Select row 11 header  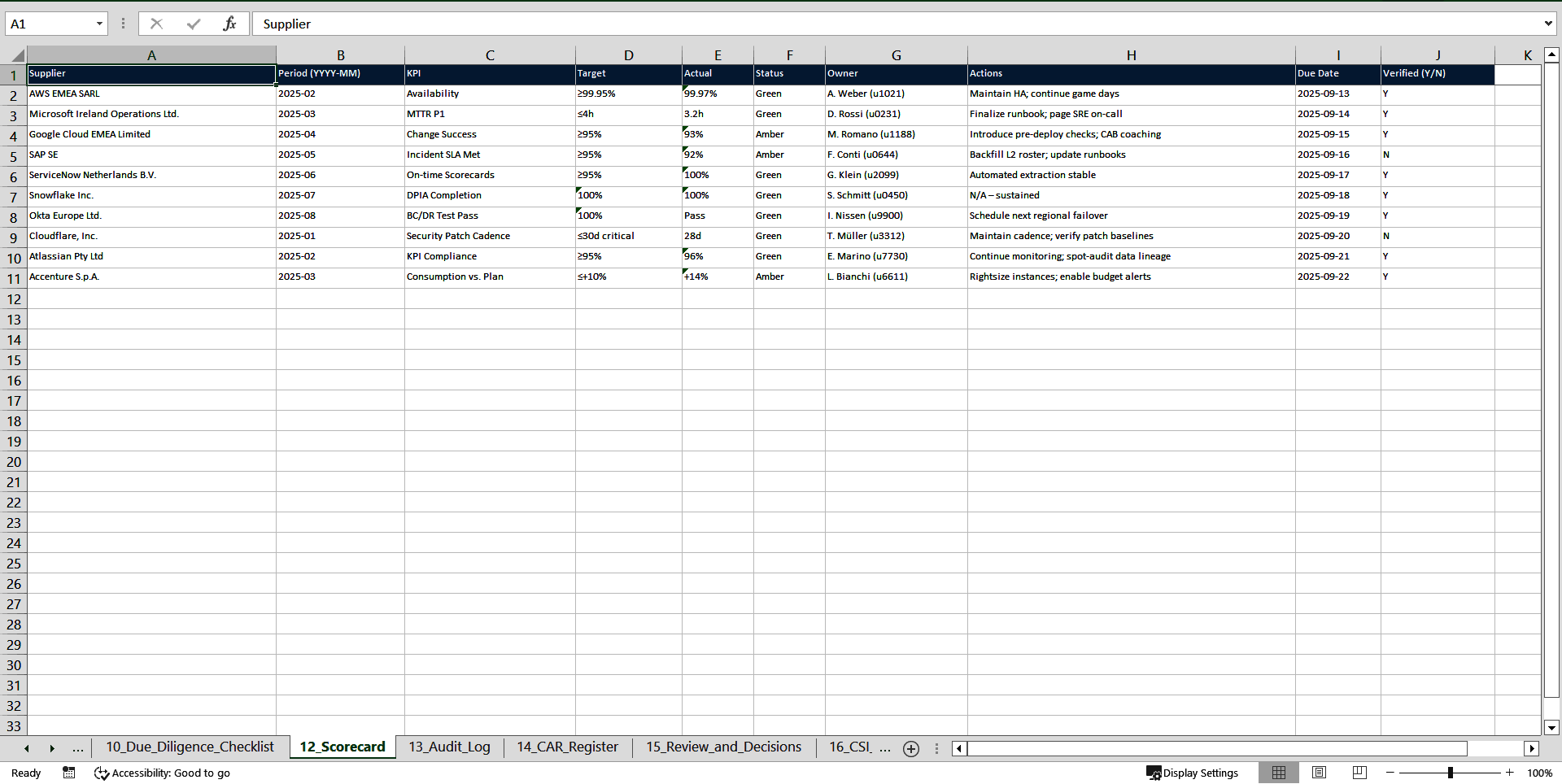click(x=14, y=278)
